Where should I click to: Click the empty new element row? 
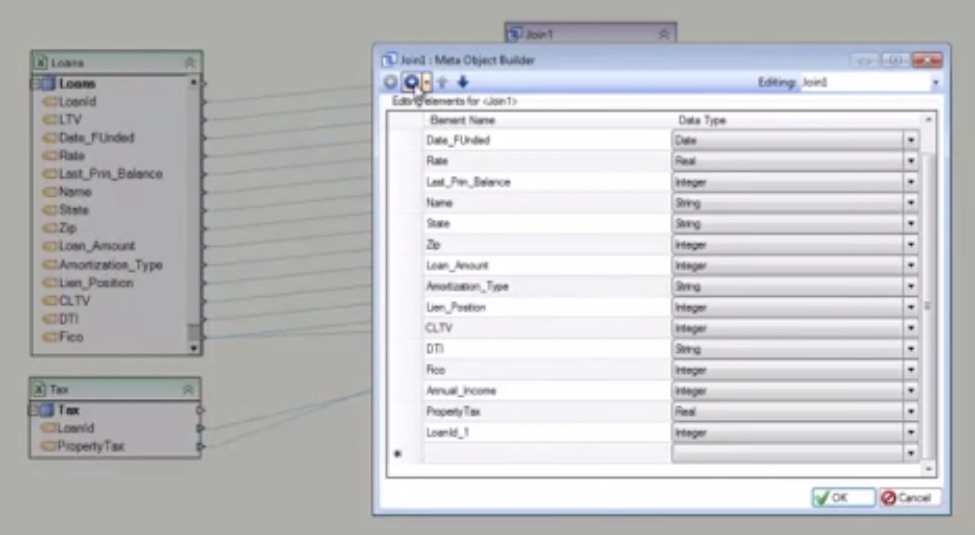pyautogui.click(x=545, y=453)
